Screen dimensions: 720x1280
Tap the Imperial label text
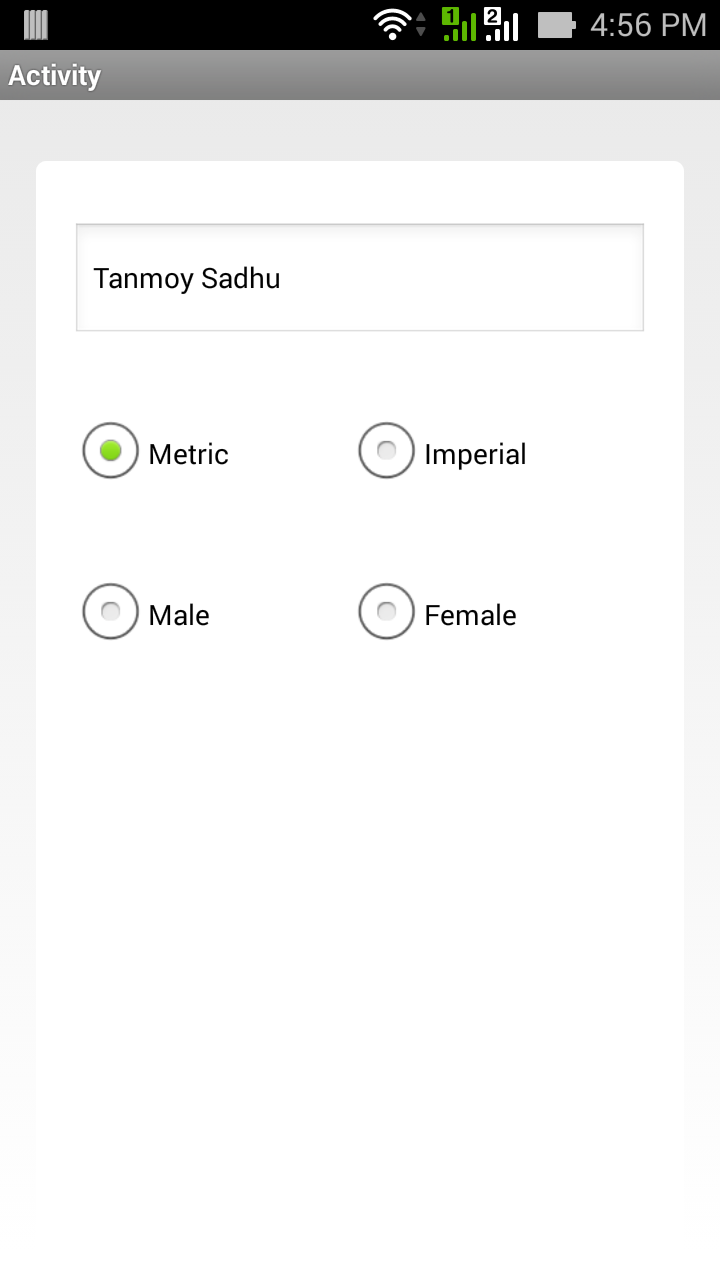[x=475, y=455]
